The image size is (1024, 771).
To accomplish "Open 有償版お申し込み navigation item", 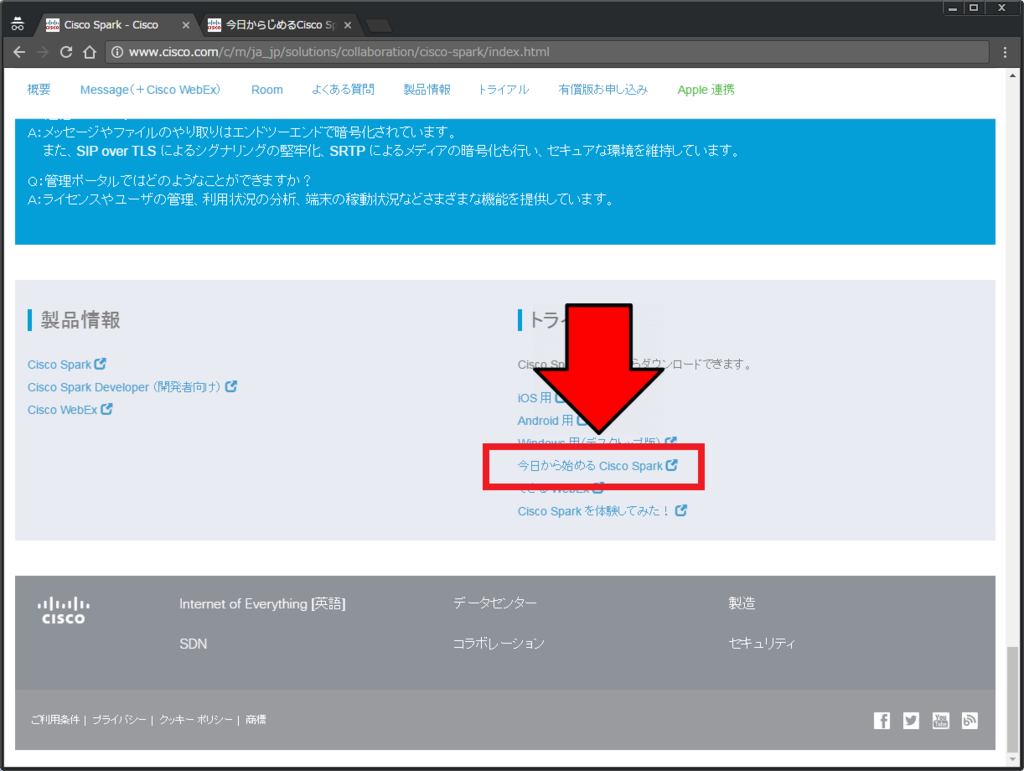I will [603, 89].
